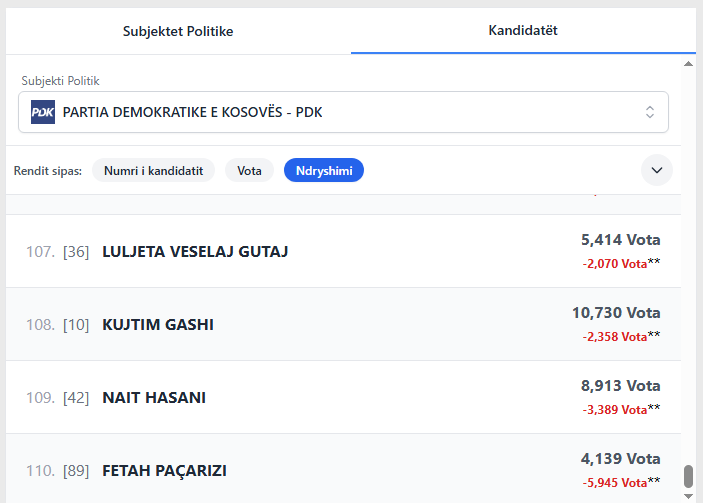703x503 pixels.
Task: Click candidate Nait Hasani
Action: click(x=154, y=397)
